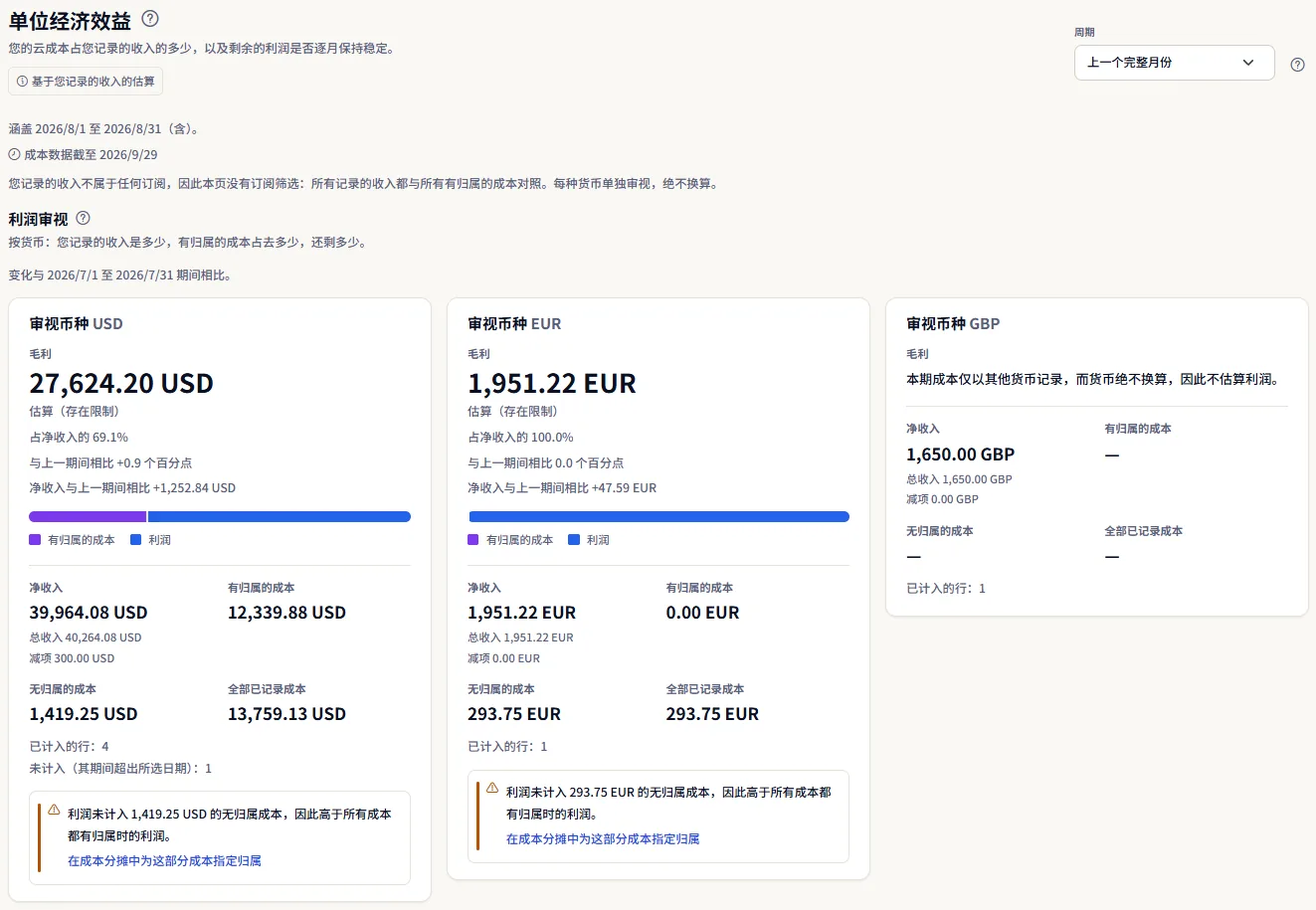The width and height of the screenshot is (1316, 910).
Task: Click 占净收入的 69.1% text in USD card
Action: [79, 438]
